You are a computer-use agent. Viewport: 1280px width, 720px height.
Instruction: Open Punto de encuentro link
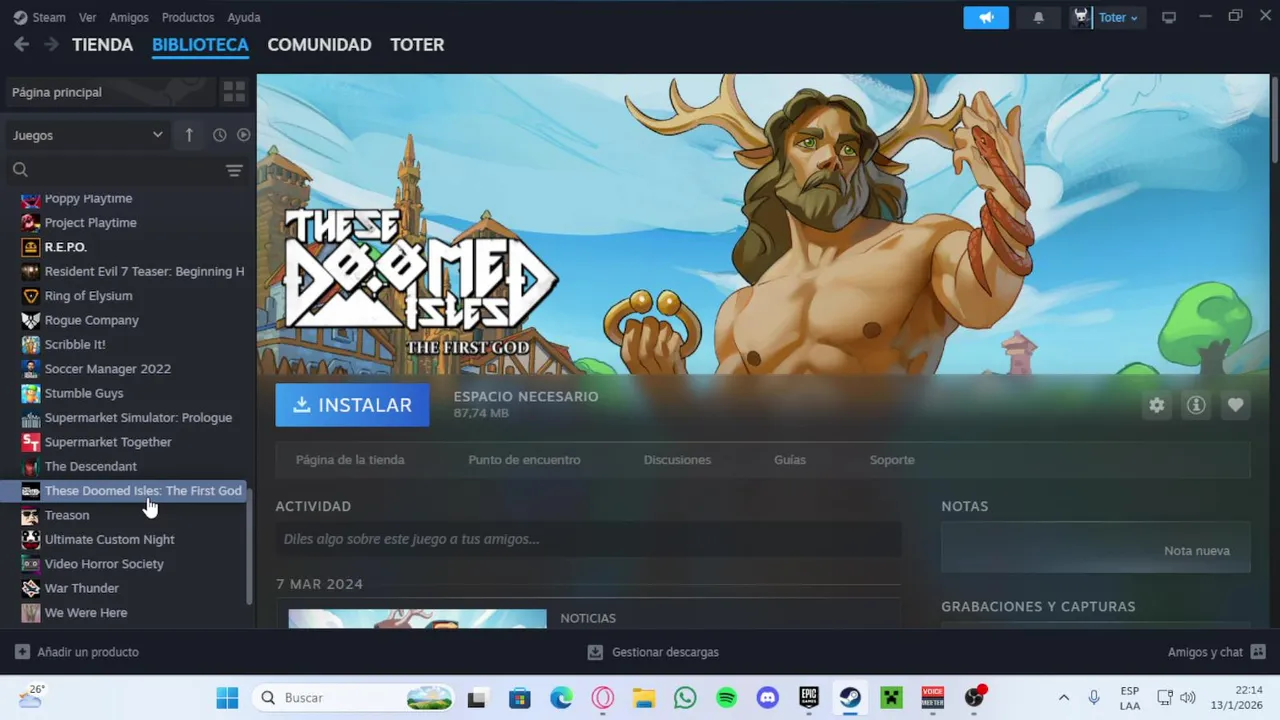(524, 460)
